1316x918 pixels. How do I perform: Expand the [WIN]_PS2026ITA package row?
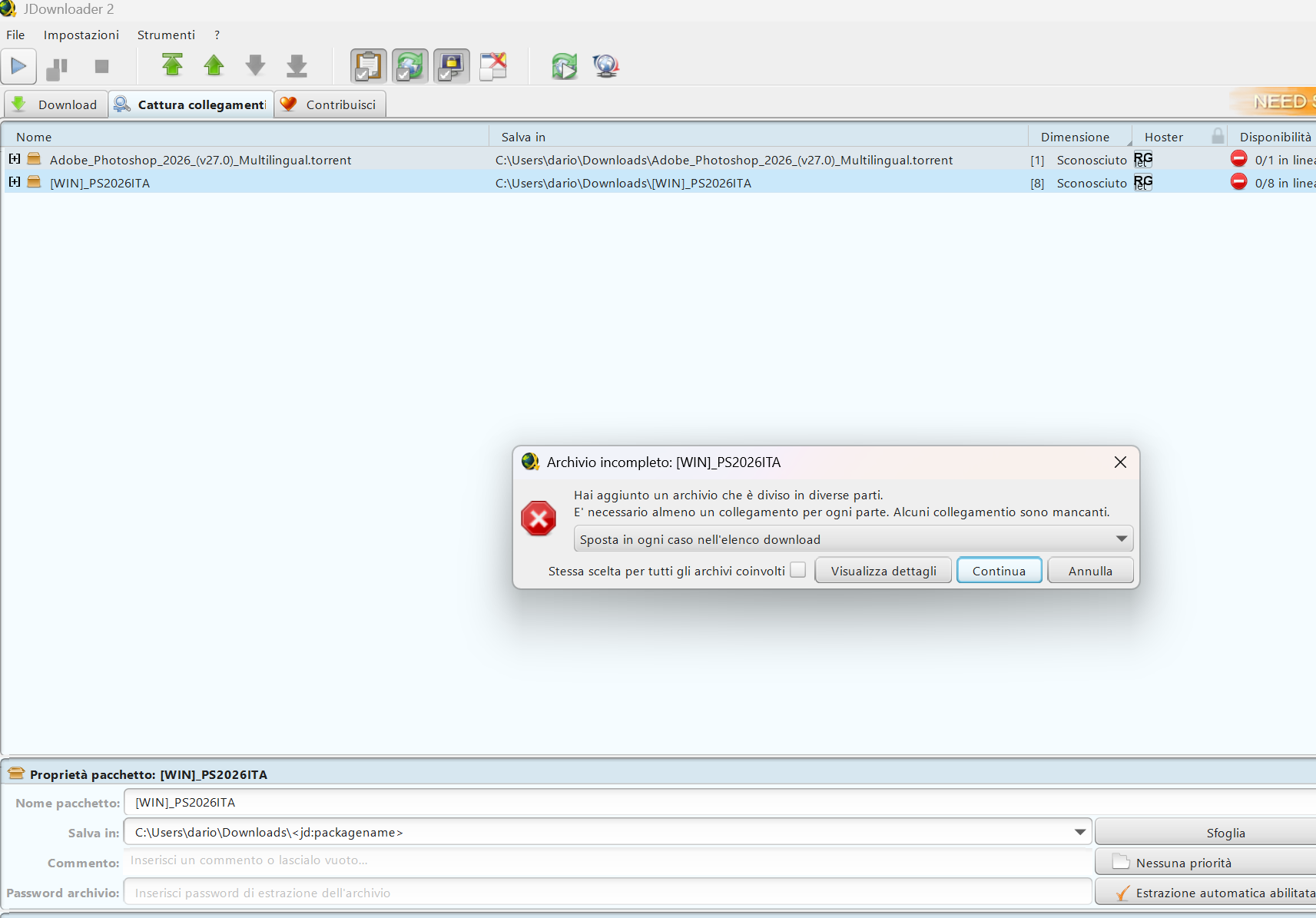15,182
